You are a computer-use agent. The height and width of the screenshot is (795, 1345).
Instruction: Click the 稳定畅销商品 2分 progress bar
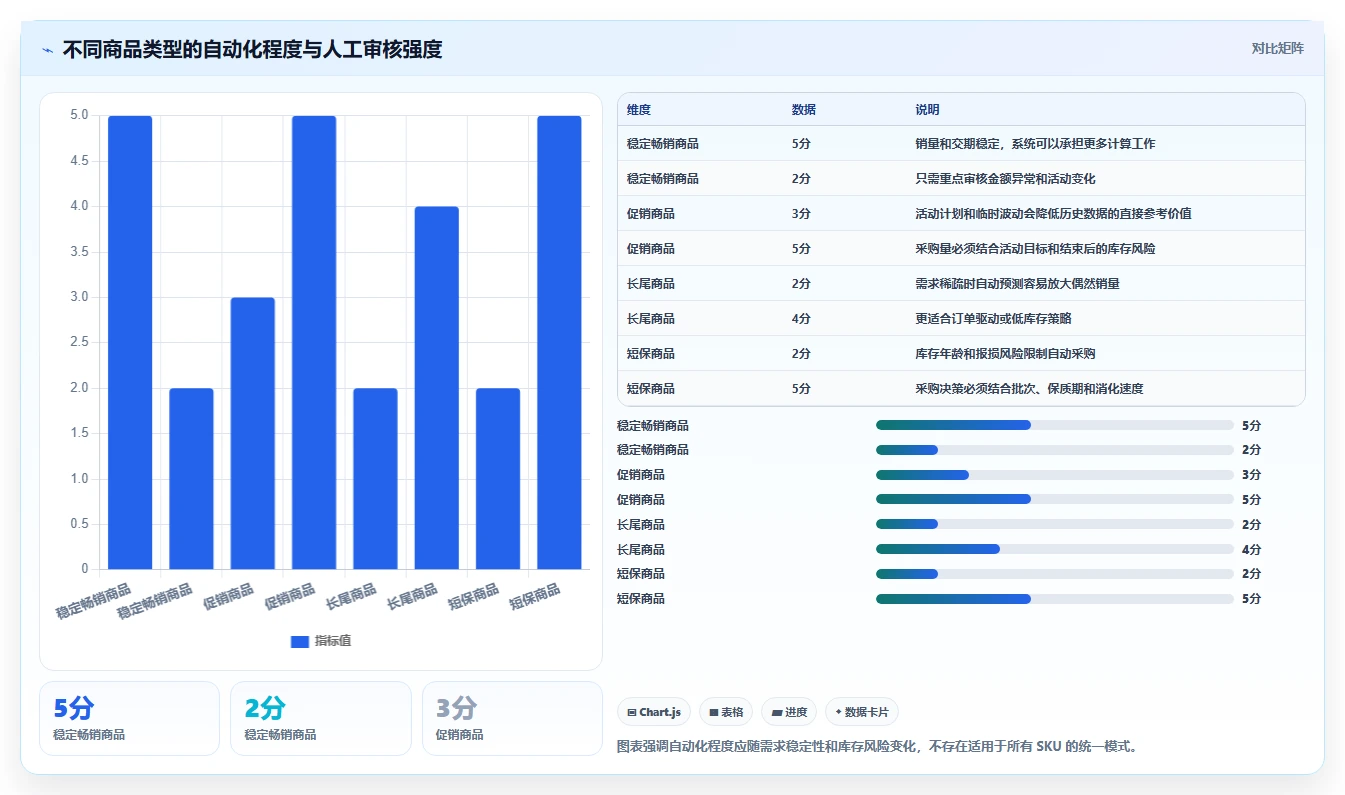click(1055, 450)
